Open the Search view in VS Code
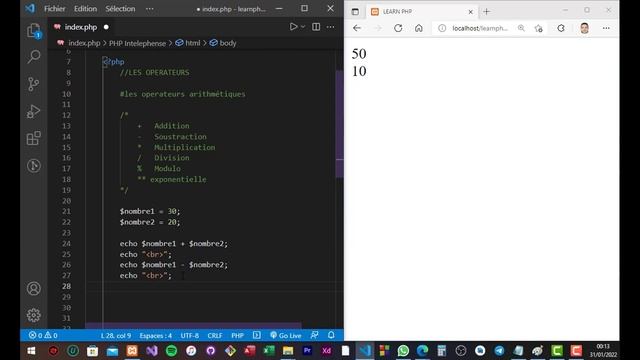640x360 pixels. pos(33,56)
